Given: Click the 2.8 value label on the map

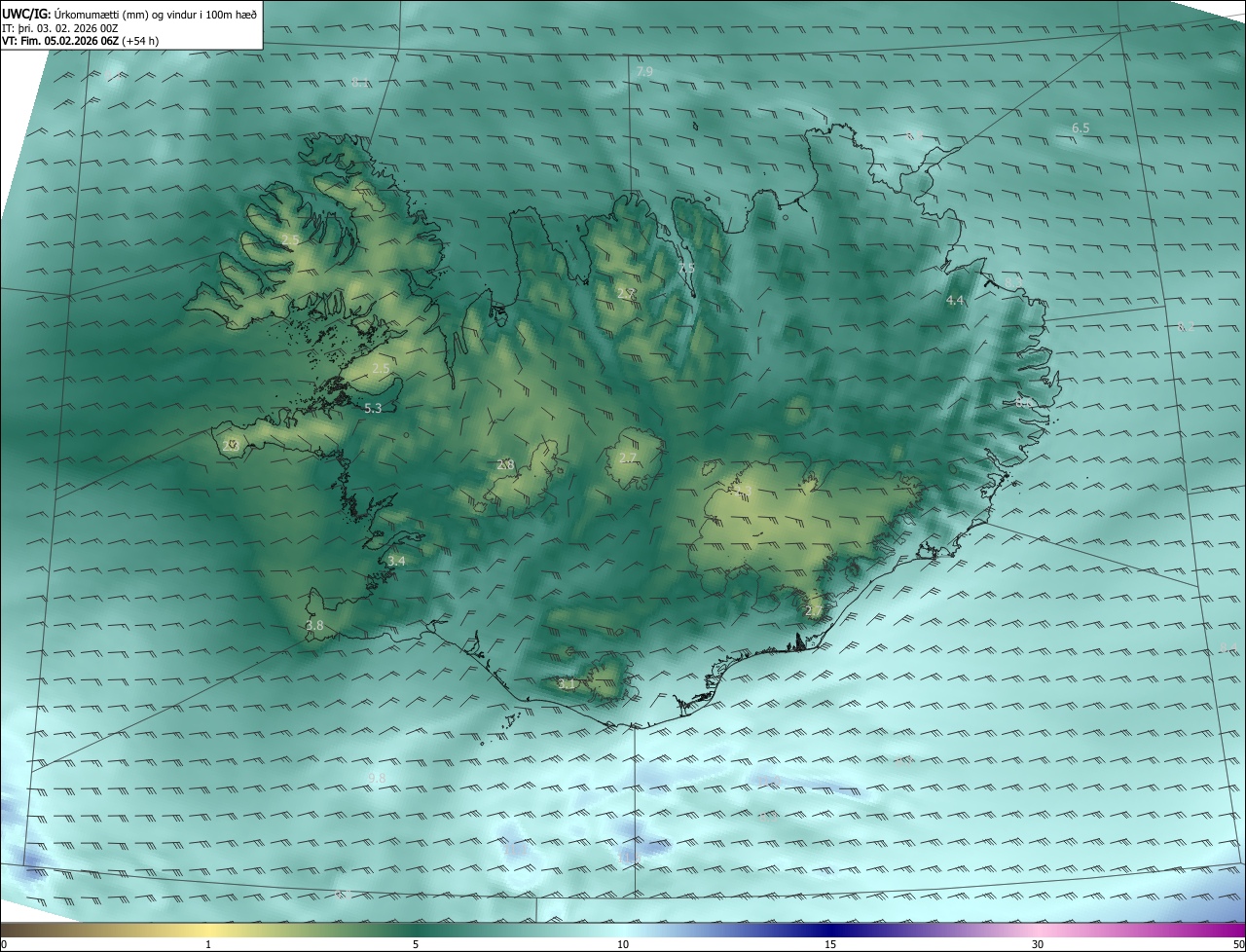Looking at the screenshot, I should point(505,465).
